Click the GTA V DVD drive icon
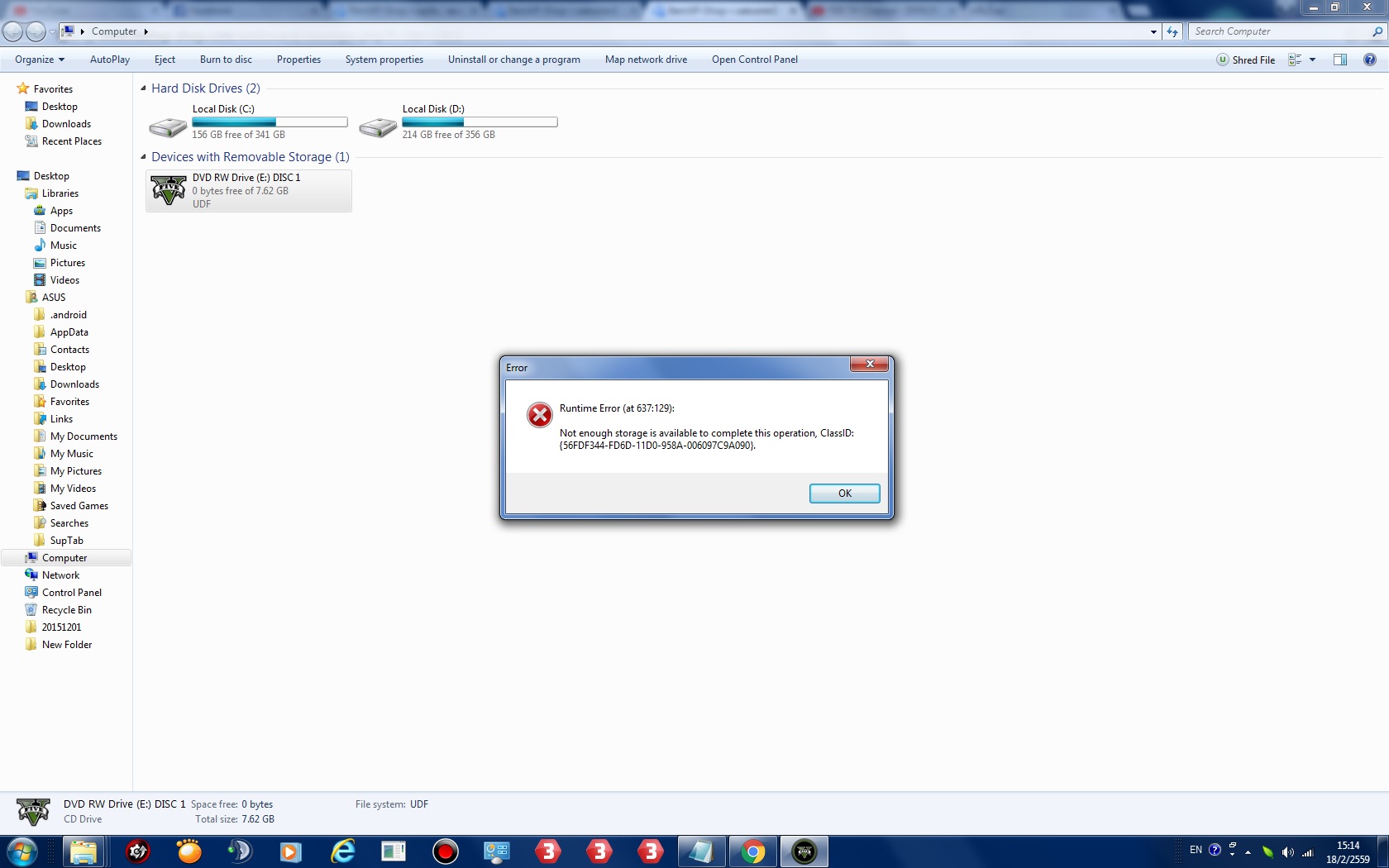This screenshot has width=1389, height=868. click(x=169, y=191)
